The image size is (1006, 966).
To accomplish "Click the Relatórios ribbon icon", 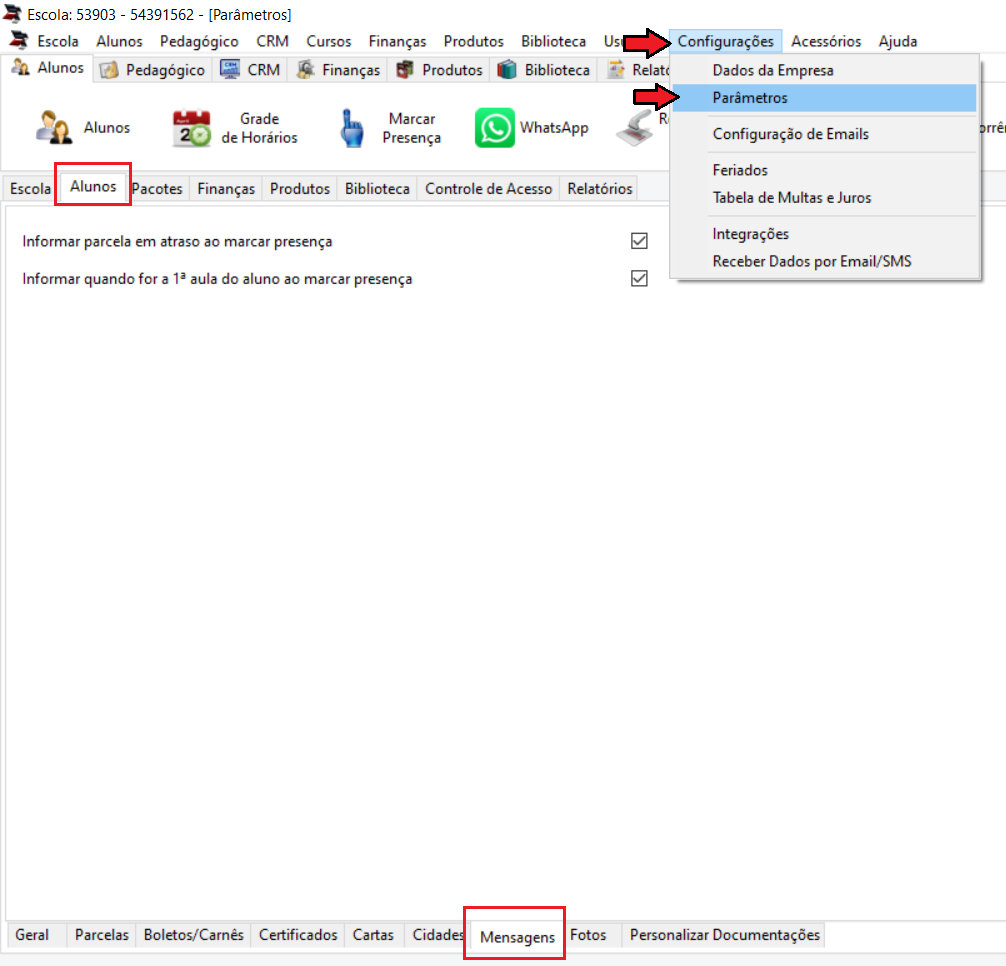I will click(x=616, y=69).
